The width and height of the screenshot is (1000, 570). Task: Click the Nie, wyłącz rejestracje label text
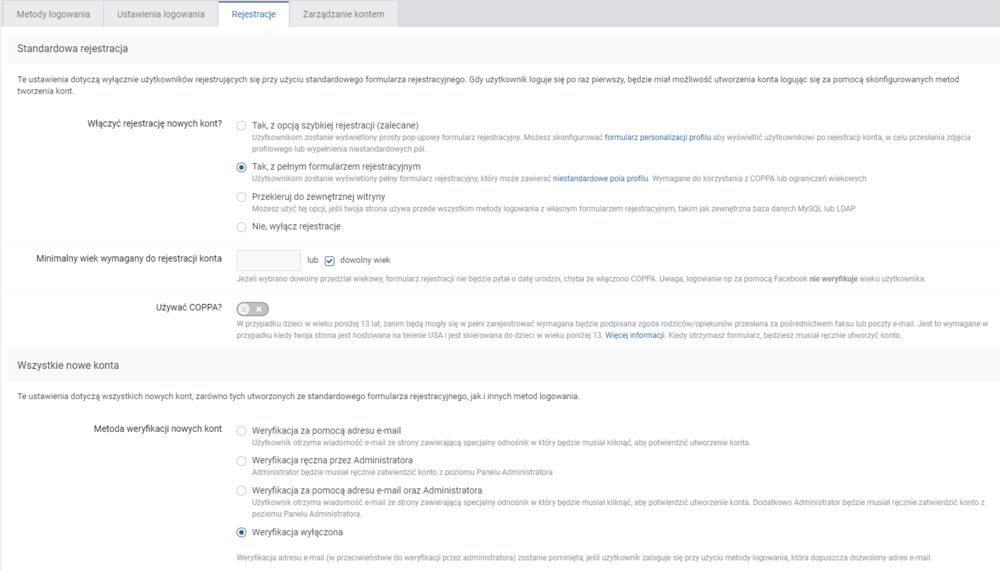coord(296,227)
